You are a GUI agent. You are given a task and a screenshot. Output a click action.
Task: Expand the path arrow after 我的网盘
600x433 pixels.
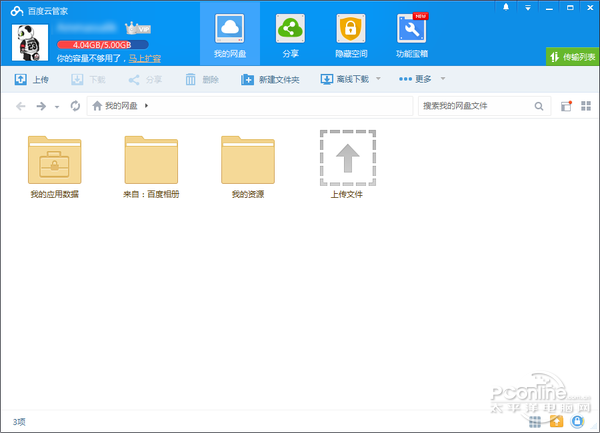pyautogui.click(x=146, y=106)
